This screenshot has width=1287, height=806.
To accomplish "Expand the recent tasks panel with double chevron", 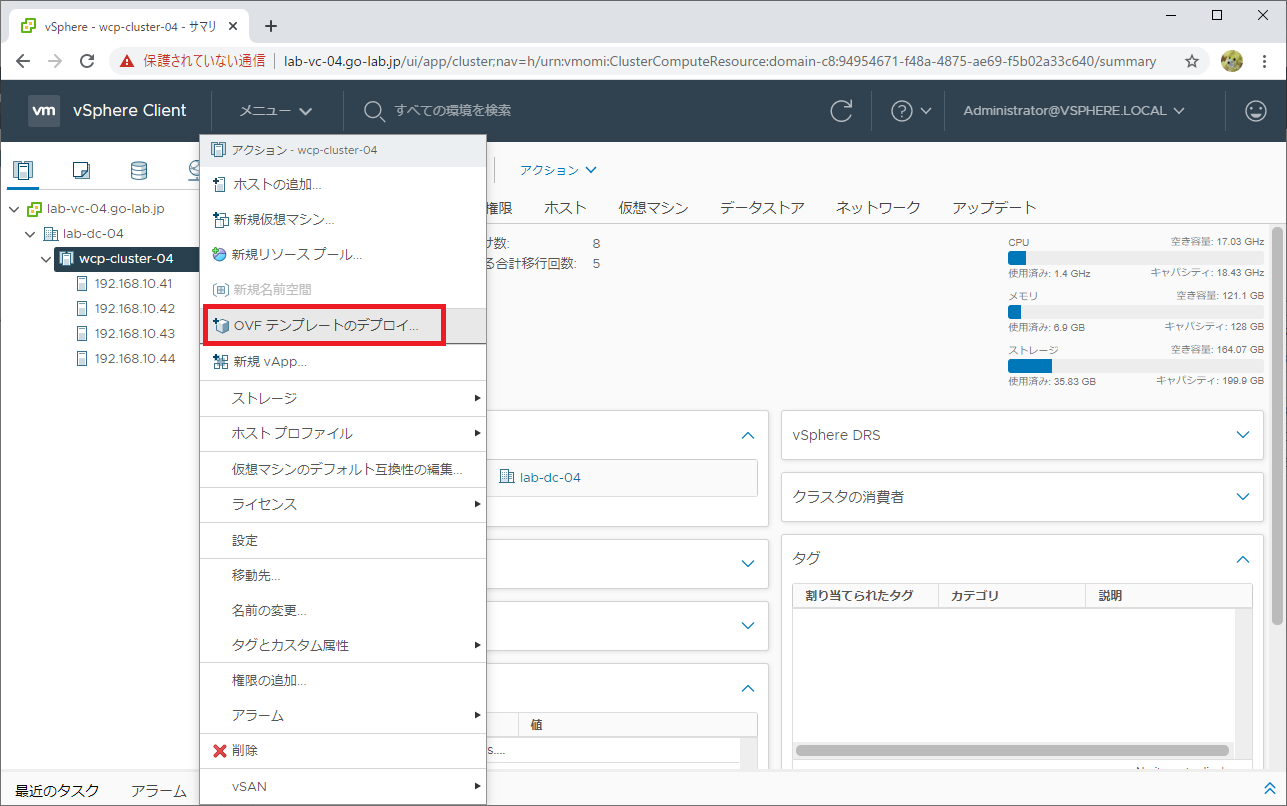I will coord(1270,789).
